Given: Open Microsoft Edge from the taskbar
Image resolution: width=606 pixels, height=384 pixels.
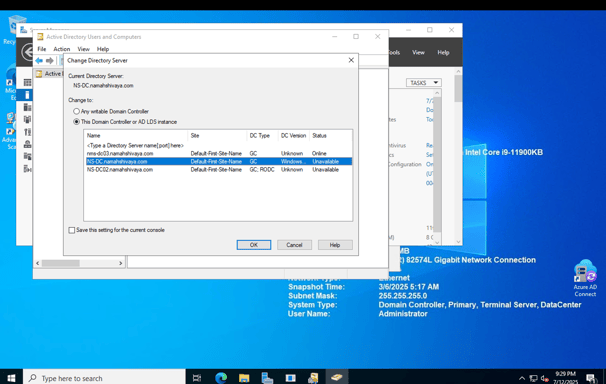Looking at the screenshot, I should pyautogui.click(x=221, y=378).
